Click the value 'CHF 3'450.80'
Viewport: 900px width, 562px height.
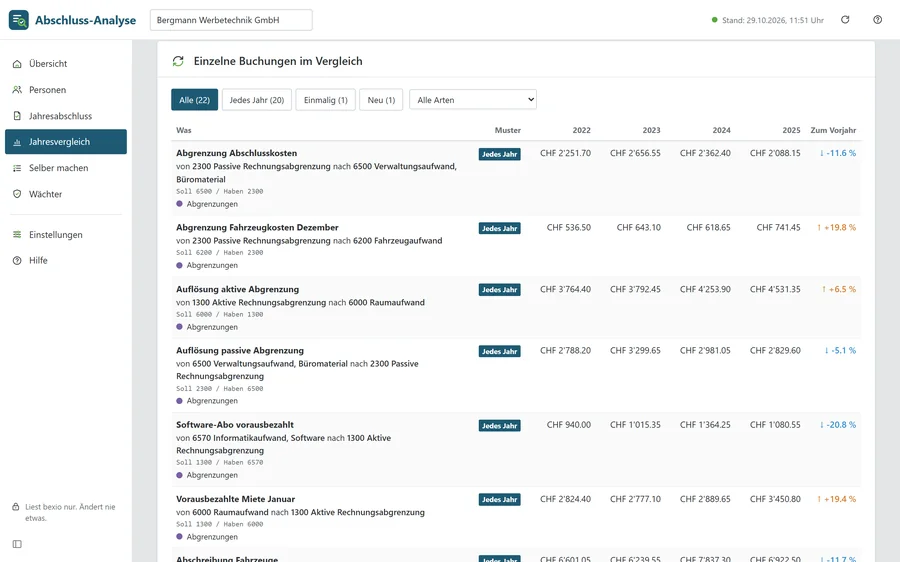(x=775, y=499)
